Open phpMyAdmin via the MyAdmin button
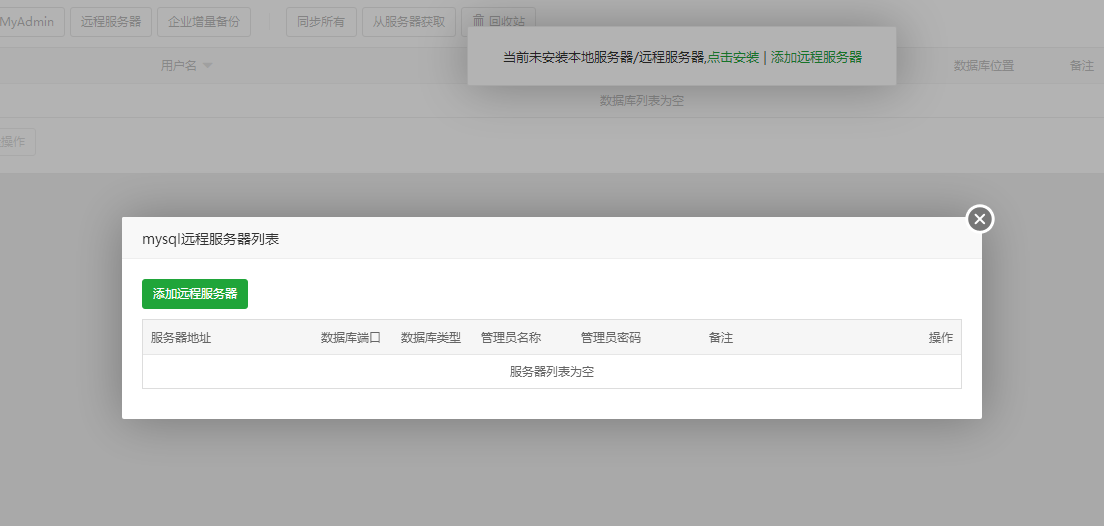 point(32,22)
